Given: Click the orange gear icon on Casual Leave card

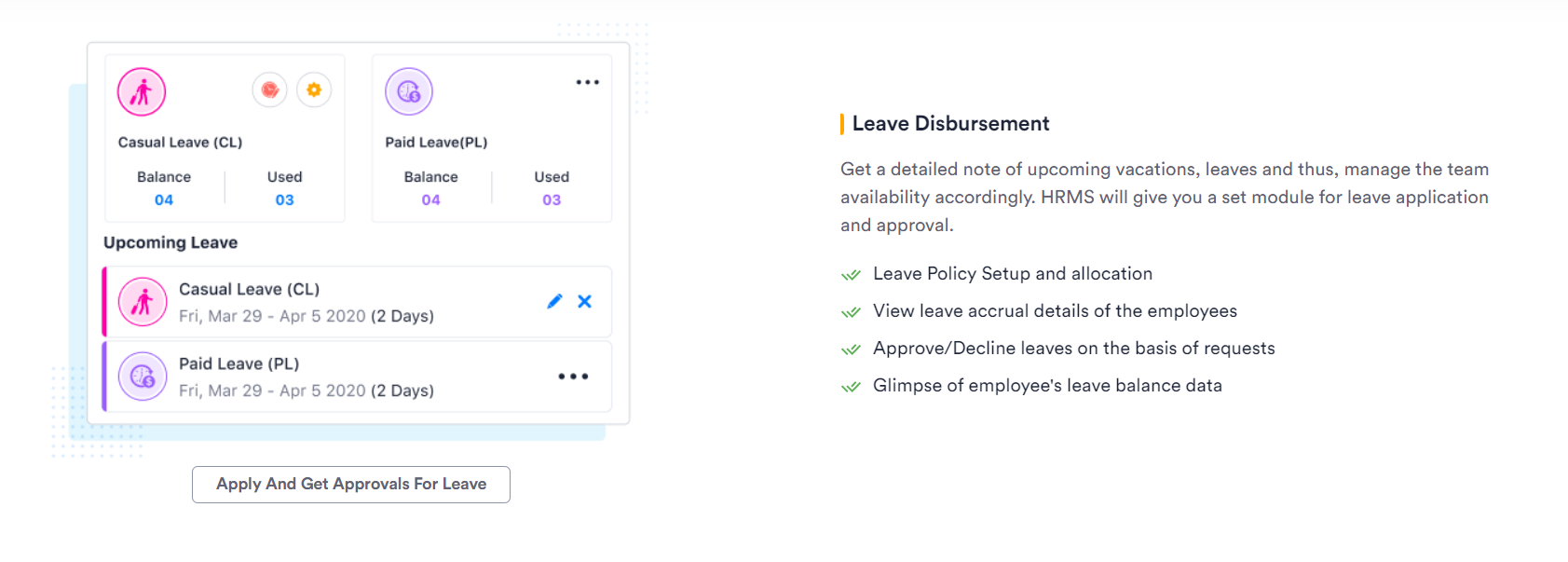Looking at the screenshot, I should (314, 90).
